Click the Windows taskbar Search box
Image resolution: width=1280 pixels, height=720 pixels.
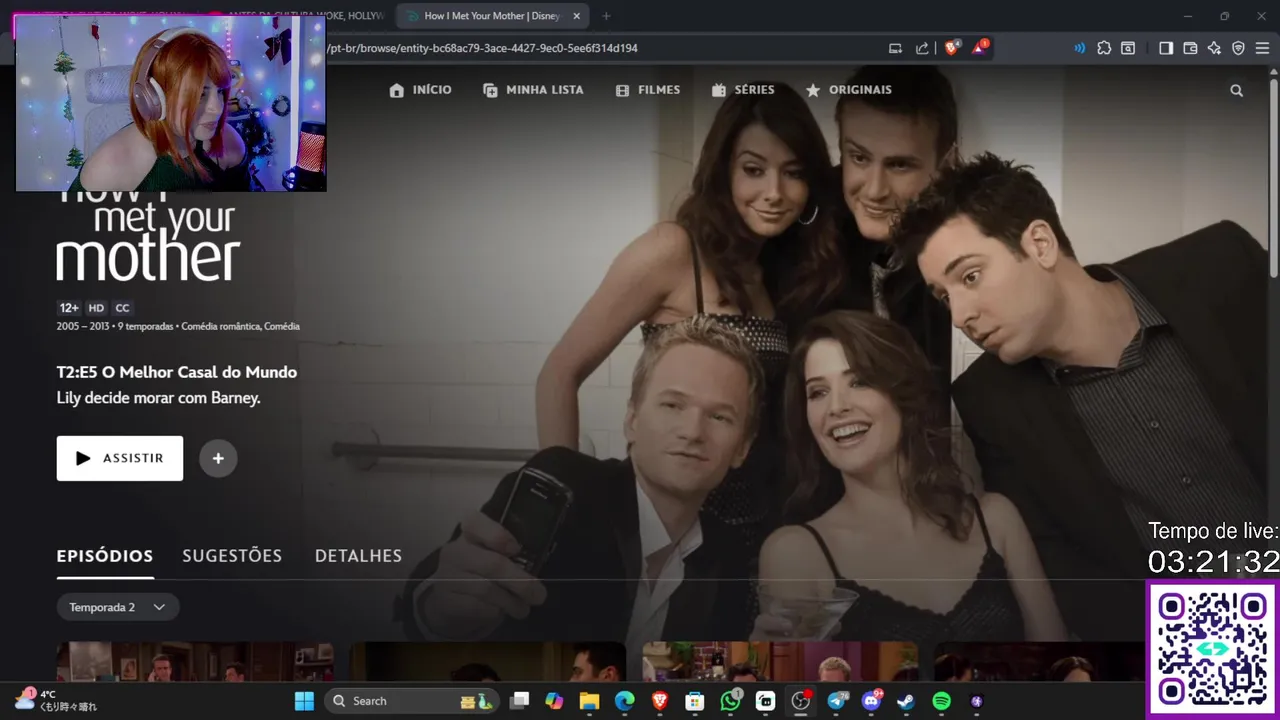point(411,701)
